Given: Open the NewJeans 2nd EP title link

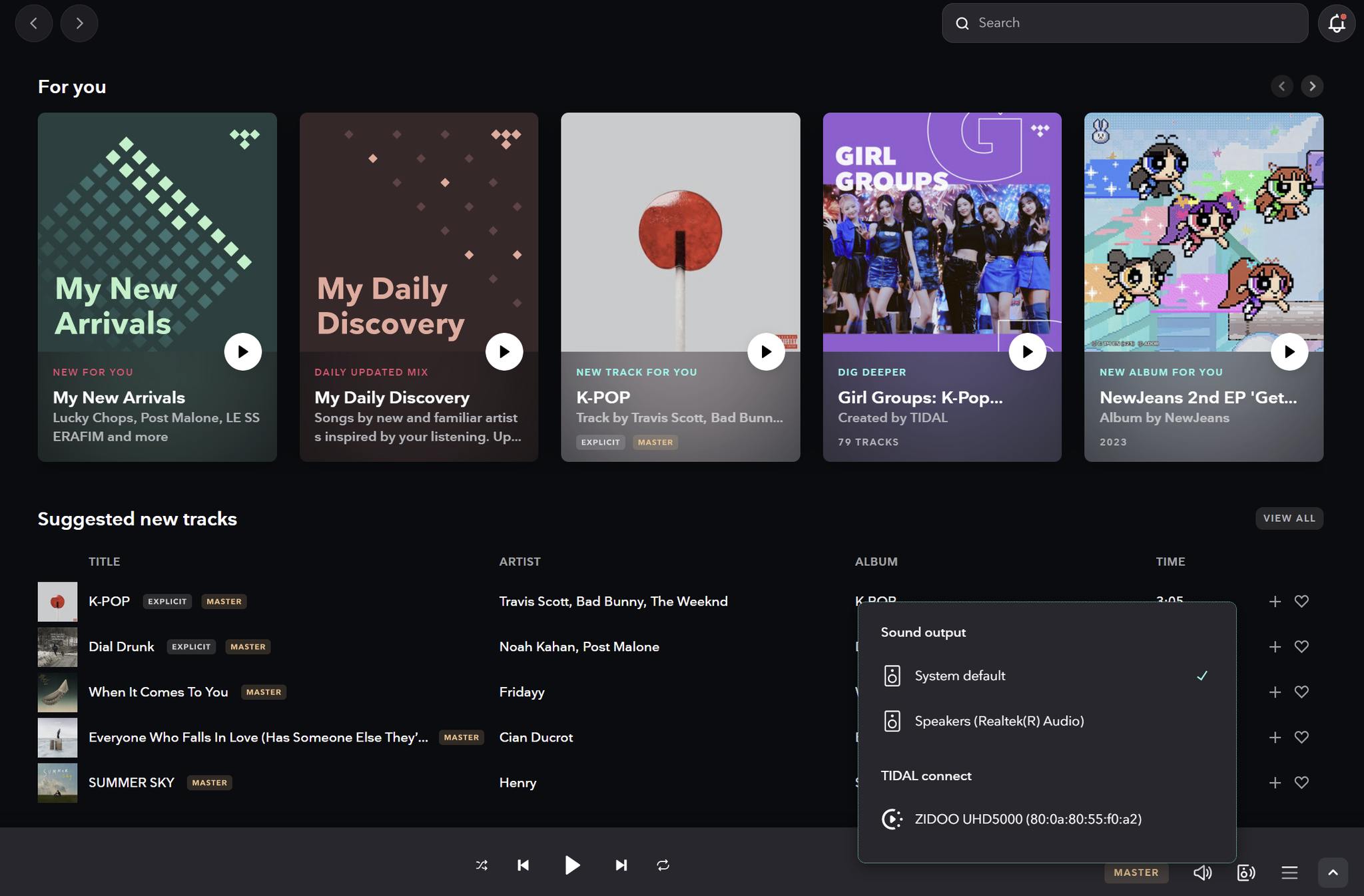Looking at the screenshot, I should click(x=1198, y=397).
